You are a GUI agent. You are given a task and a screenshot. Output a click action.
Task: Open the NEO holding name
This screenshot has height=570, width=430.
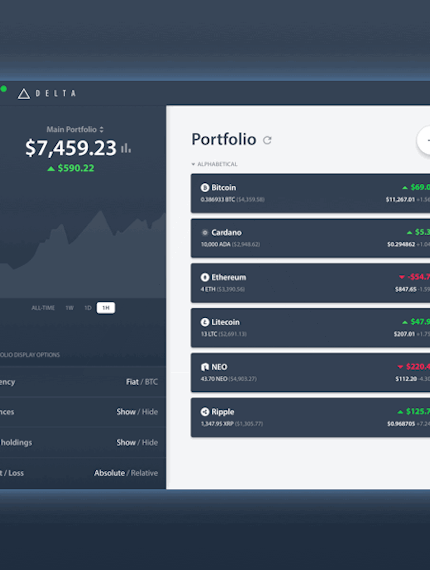(219, 367)
